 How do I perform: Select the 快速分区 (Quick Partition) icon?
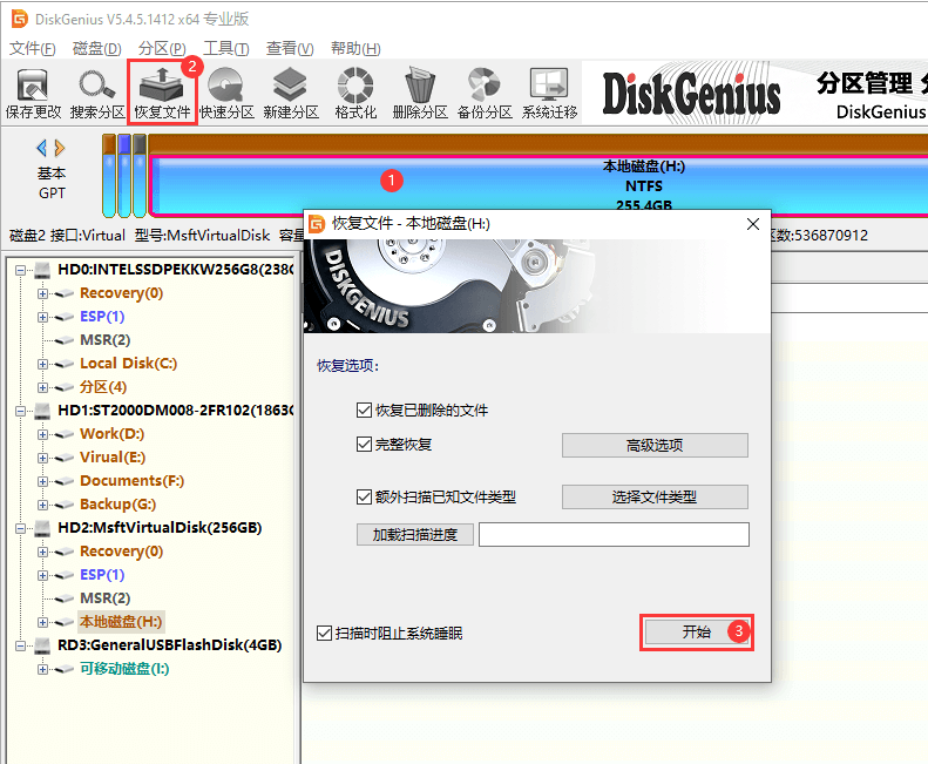click(226, 92)
